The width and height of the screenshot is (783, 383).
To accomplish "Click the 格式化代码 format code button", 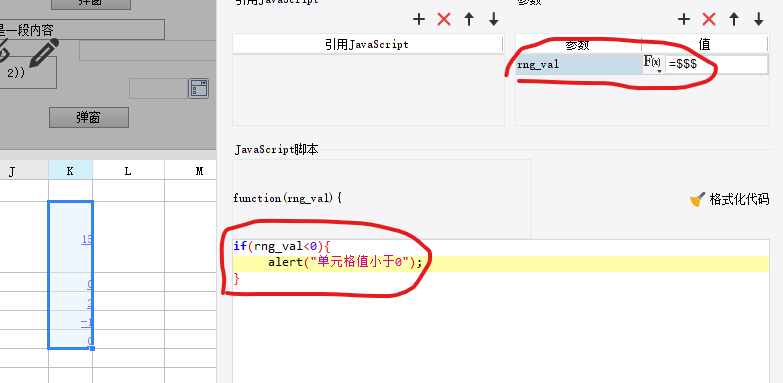I will pyautogui.click(x=730, y=200).
